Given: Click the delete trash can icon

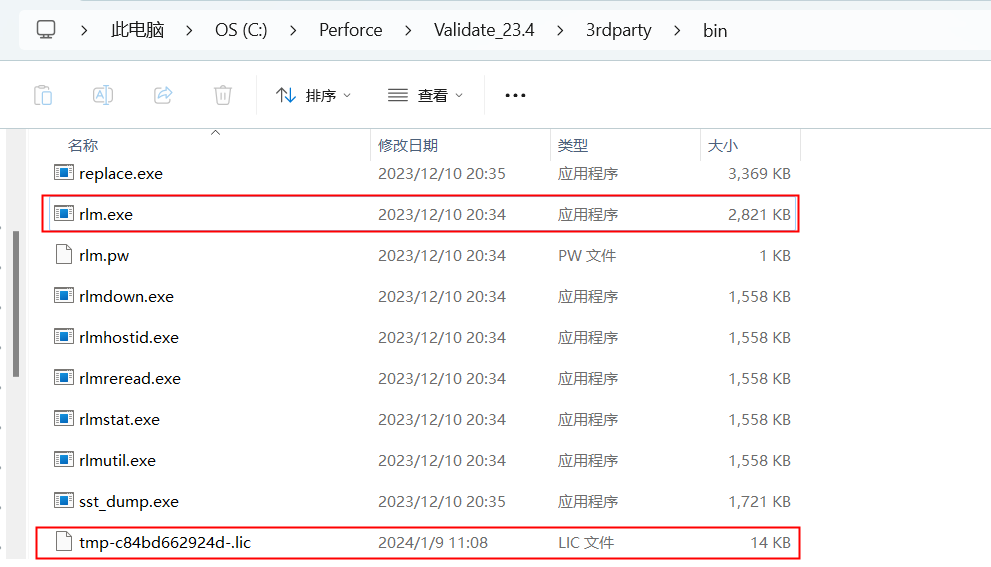Looking at the screenshot, I should coord(222,95).
